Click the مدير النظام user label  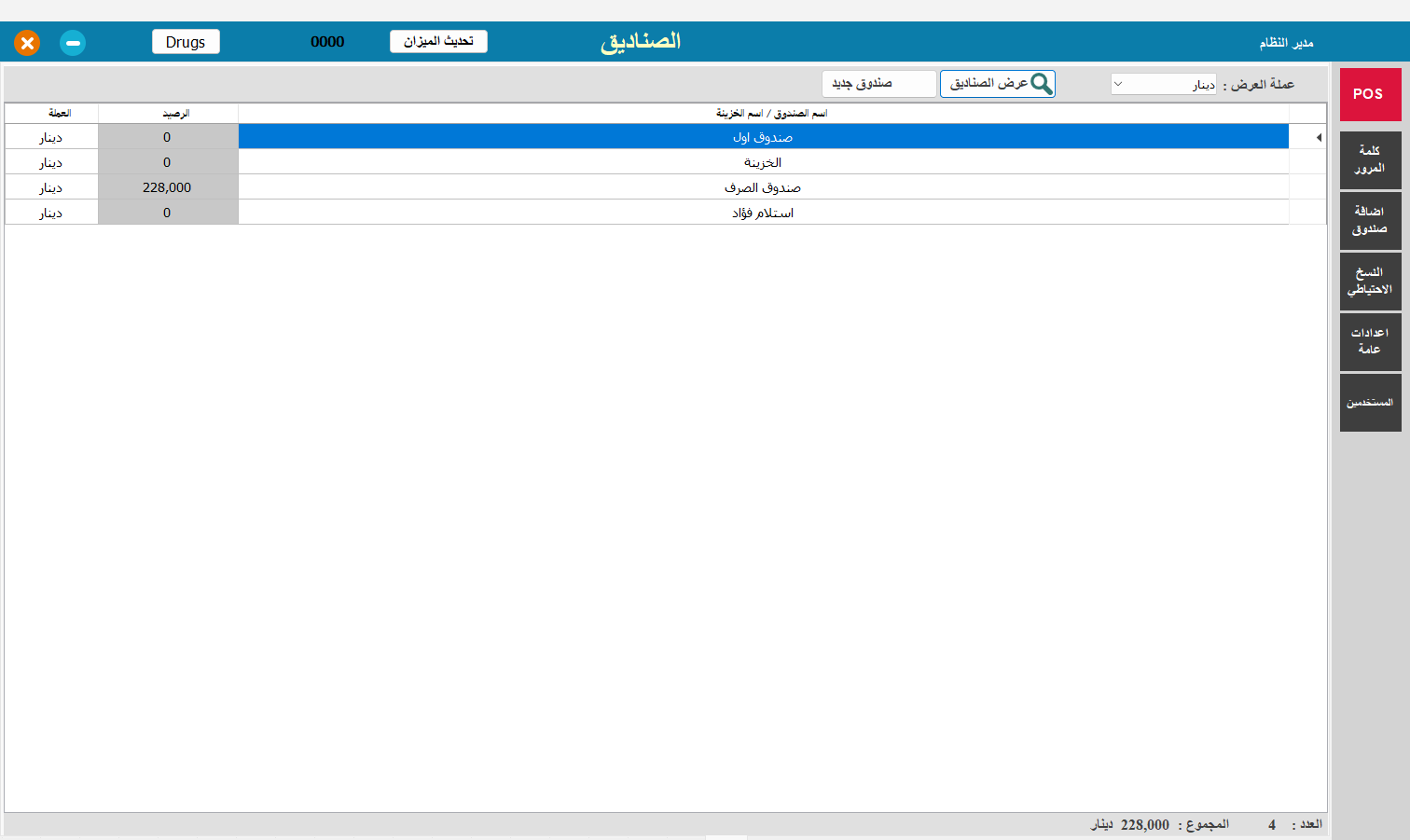pos(1286,43)
